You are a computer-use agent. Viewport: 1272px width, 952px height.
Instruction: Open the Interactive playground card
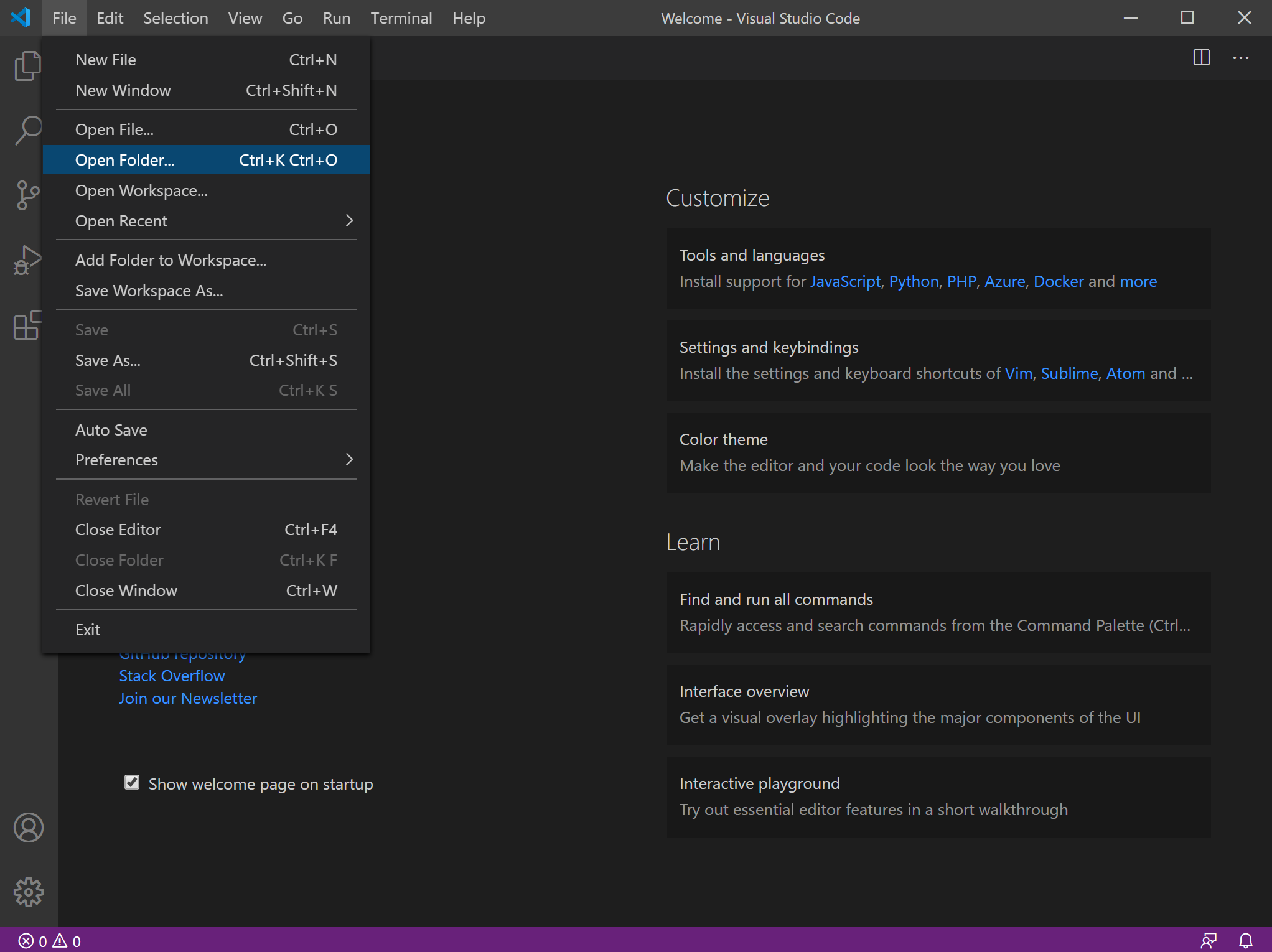click(938, 796)
